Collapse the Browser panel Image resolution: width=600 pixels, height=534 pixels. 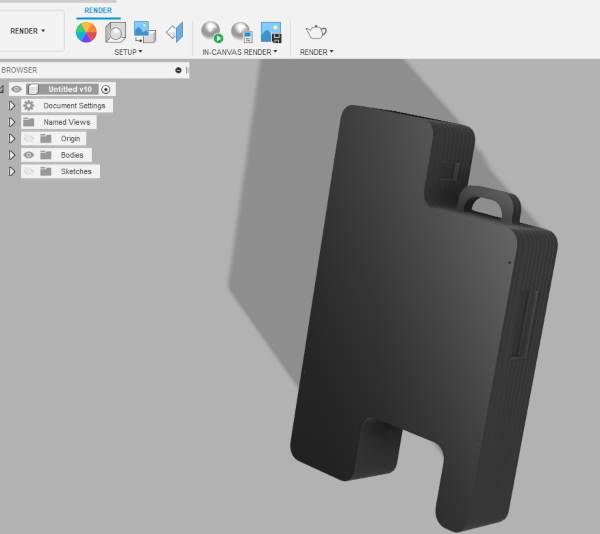click(178, 70)
